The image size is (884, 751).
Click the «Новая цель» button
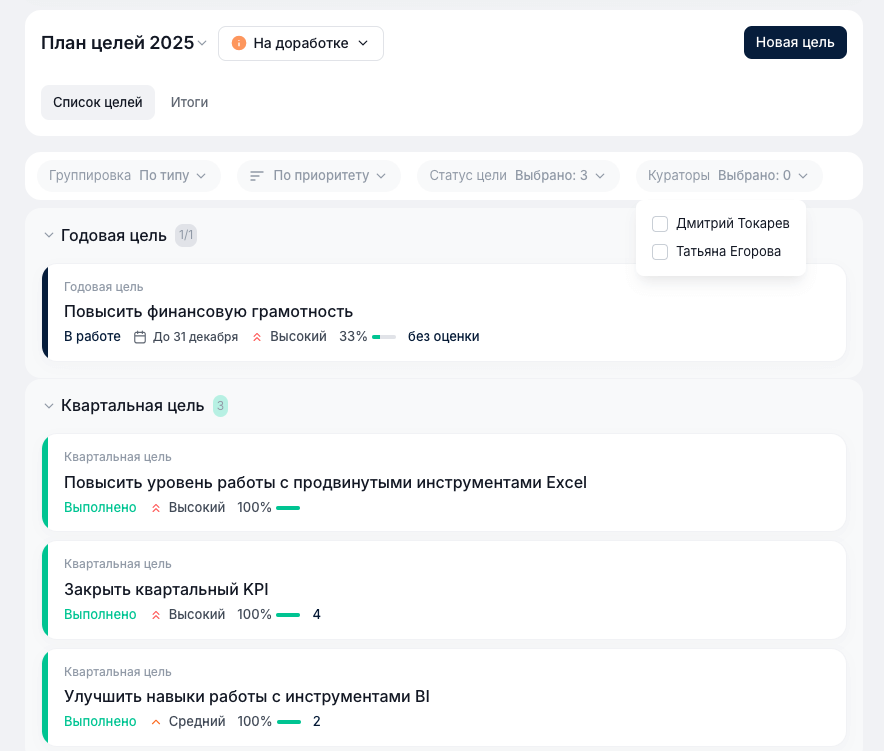coord(795,42)
